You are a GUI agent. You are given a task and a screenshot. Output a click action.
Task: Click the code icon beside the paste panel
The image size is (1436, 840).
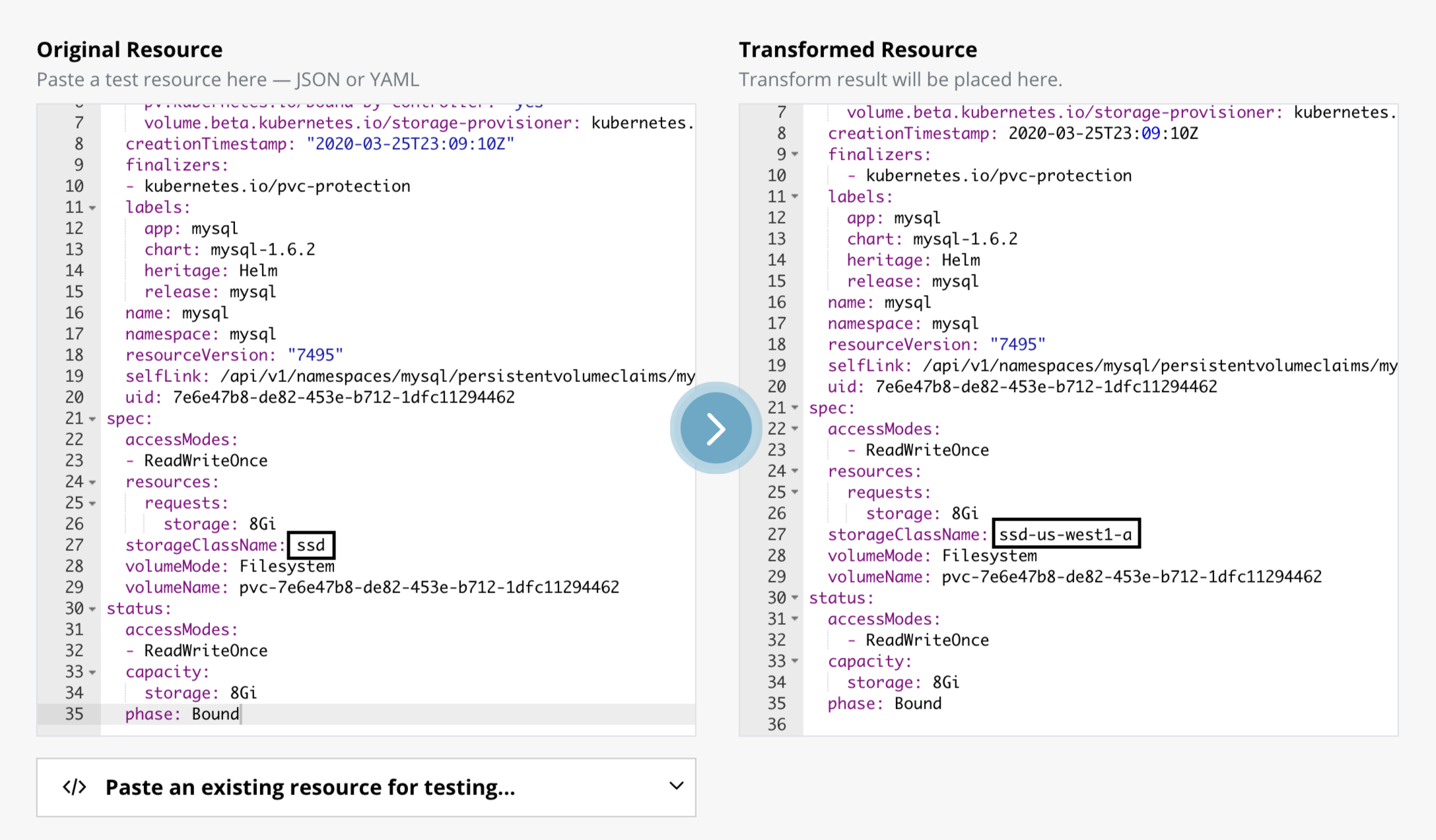coord(74,787)
